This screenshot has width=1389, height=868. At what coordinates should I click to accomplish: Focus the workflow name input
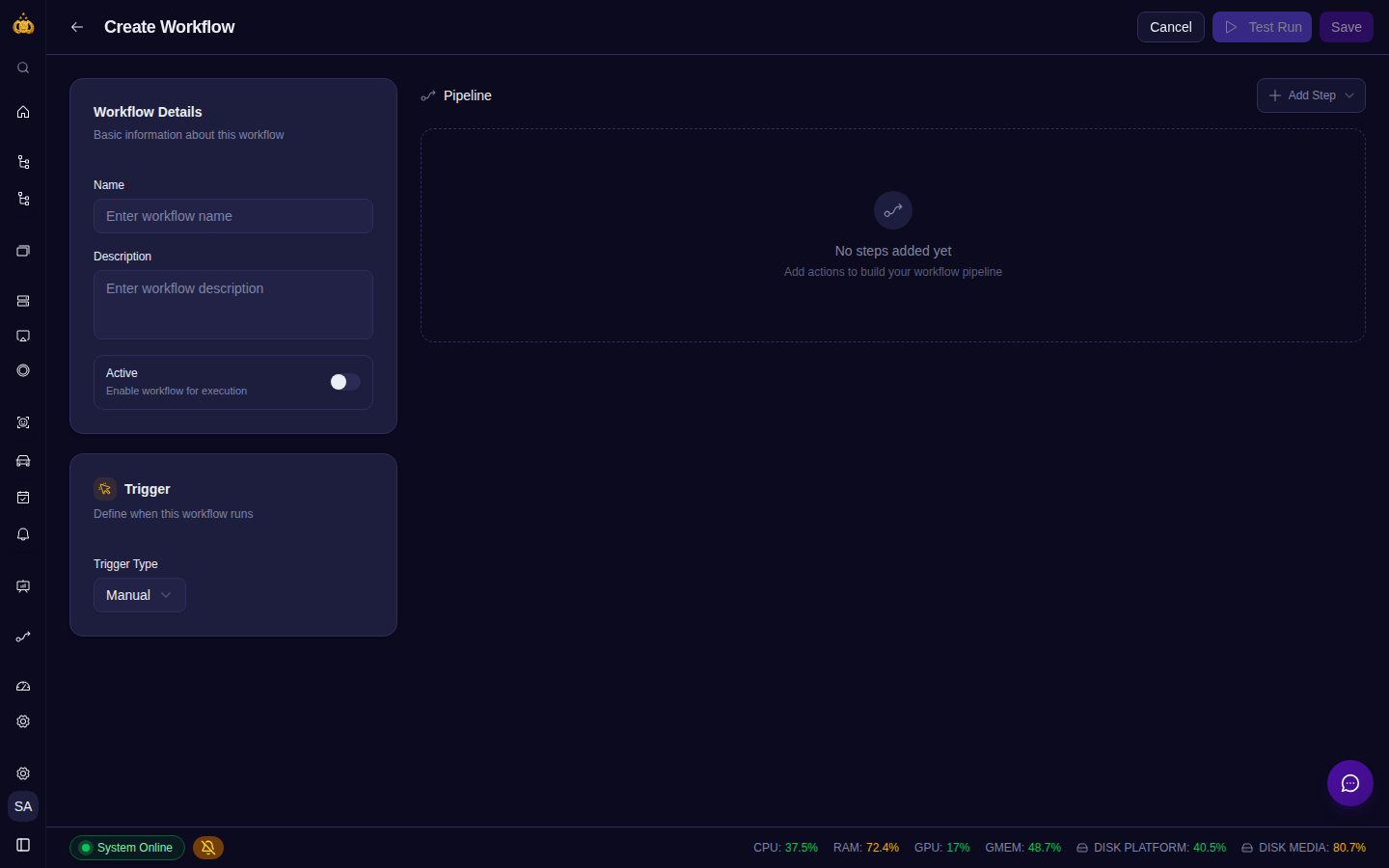click(233, 216)
